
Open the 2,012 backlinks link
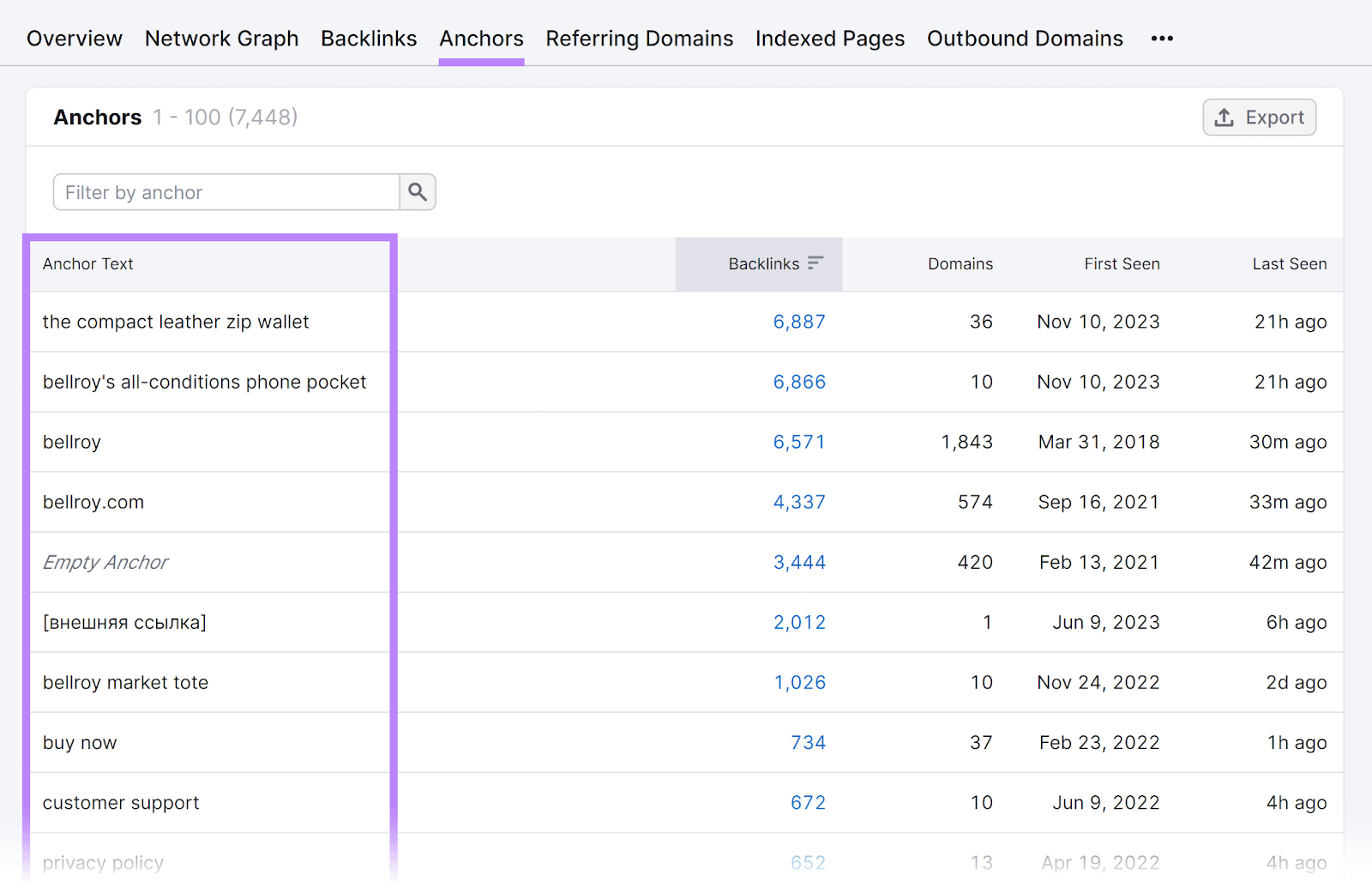click(799, 622)
